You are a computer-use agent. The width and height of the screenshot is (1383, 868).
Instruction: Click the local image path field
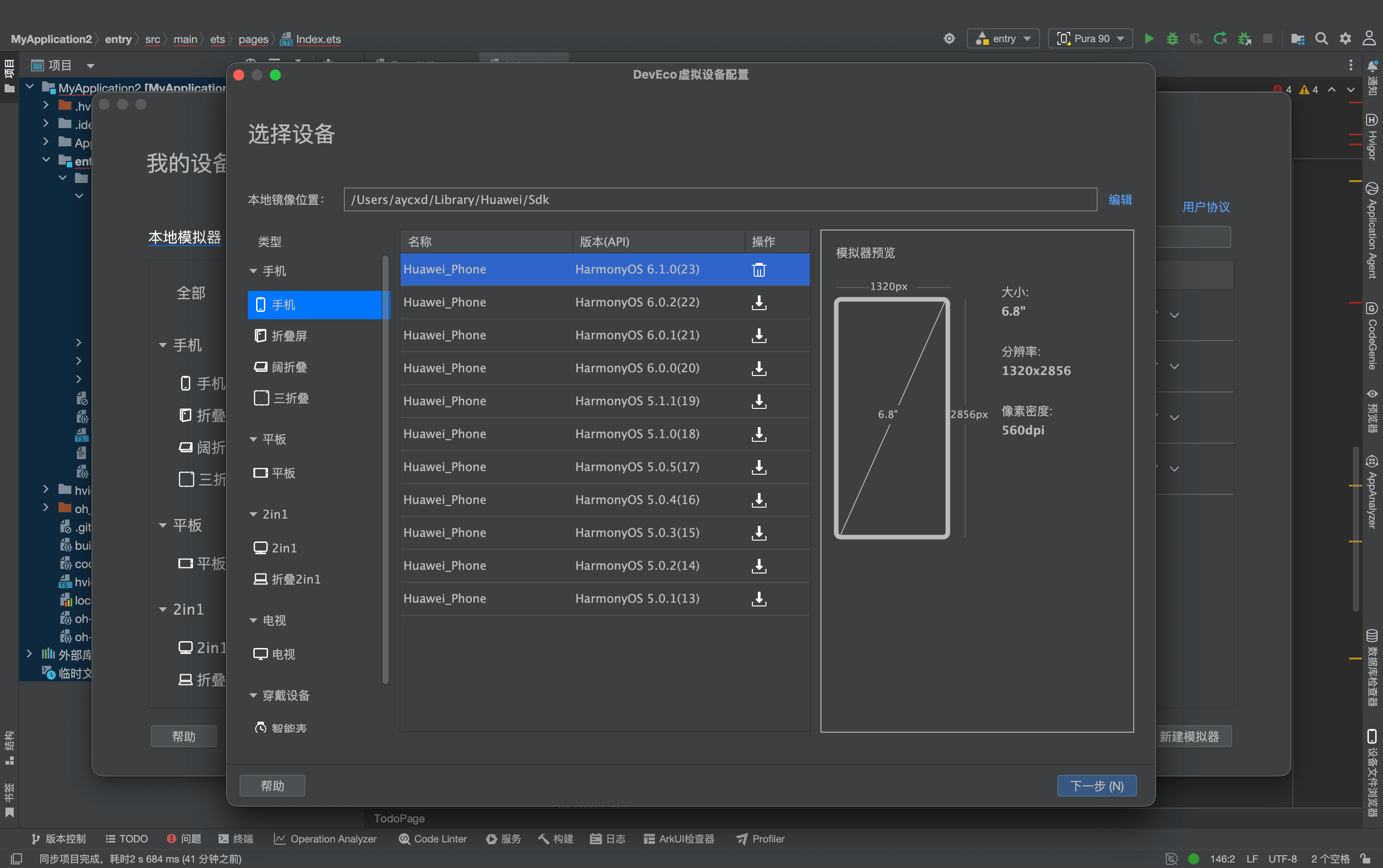720,200
